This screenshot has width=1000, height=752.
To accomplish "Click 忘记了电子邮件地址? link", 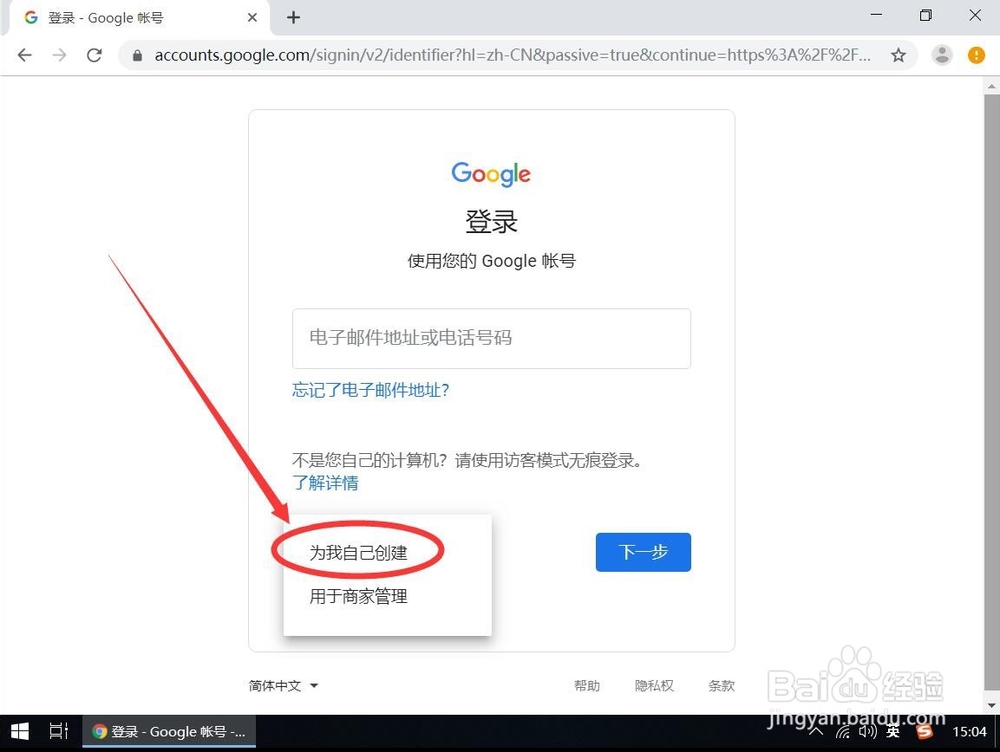I will click(x=371, y=390).
